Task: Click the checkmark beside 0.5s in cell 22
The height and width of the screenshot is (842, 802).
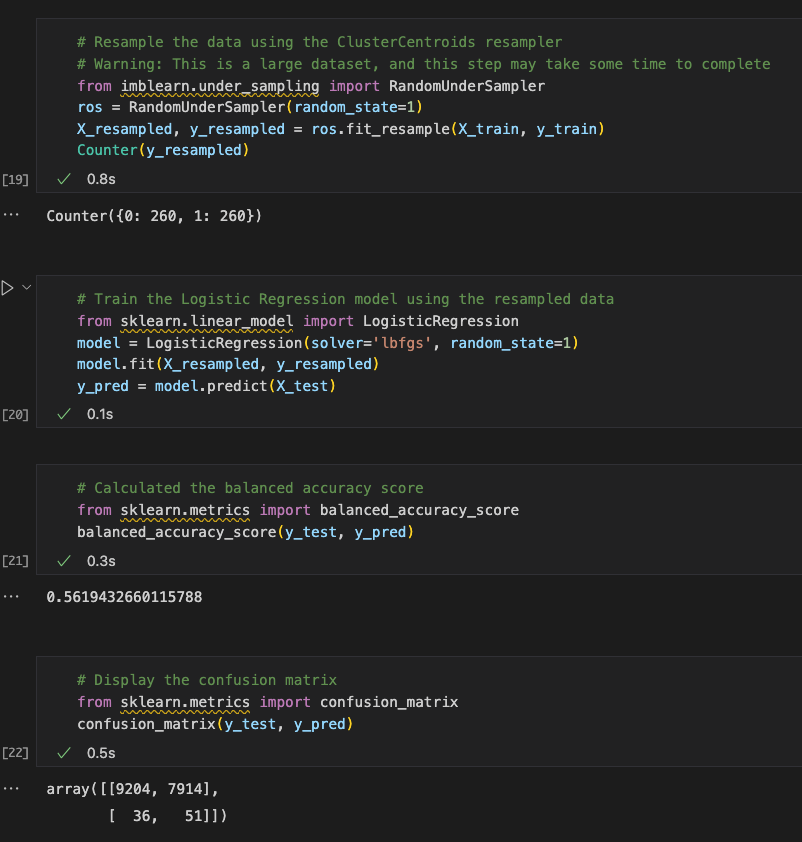Action: coord(64,753)
